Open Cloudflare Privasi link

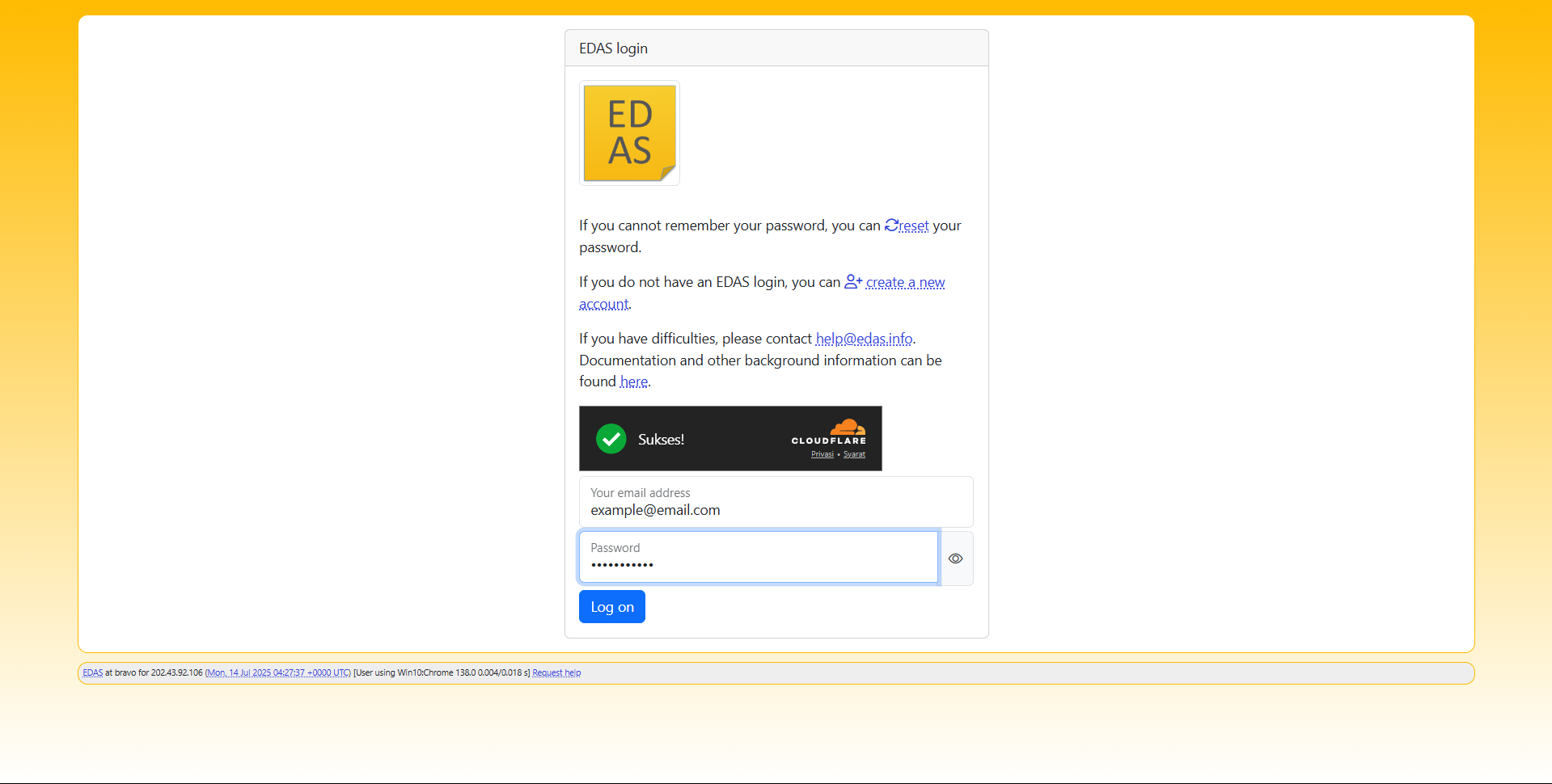point(822,454)
